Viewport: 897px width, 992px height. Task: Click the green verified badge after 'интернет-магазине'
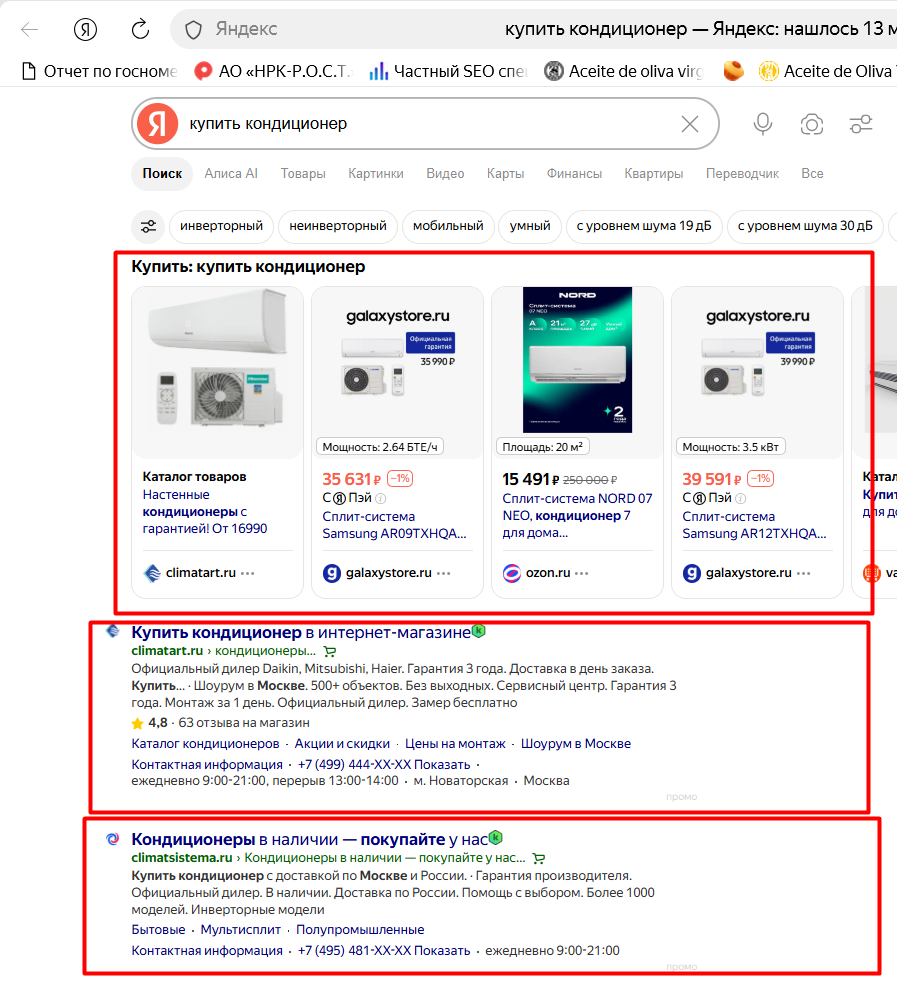pyautogui.click(x=479, y=630)
